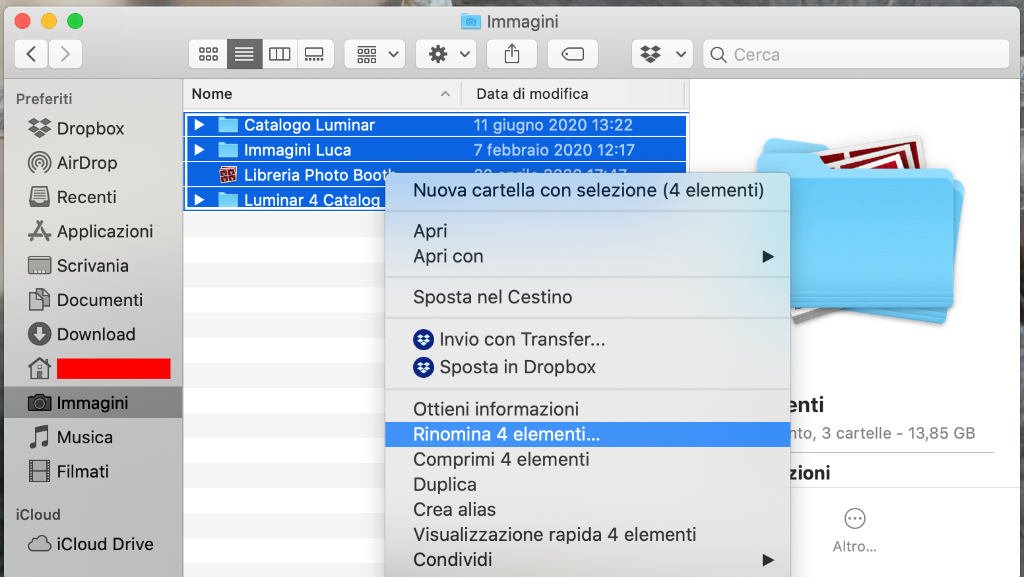This screenshot has height=577, width=1024.
Task: Switch to list view
Action: click(244, 54)
